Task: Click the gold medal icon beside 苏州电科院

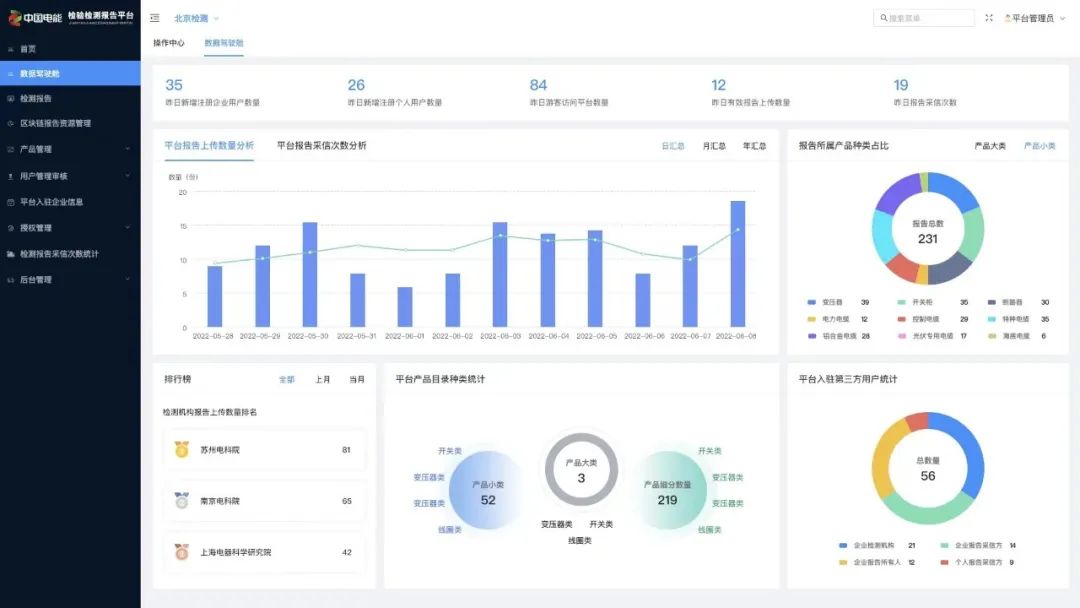Action: pos(181,450)
